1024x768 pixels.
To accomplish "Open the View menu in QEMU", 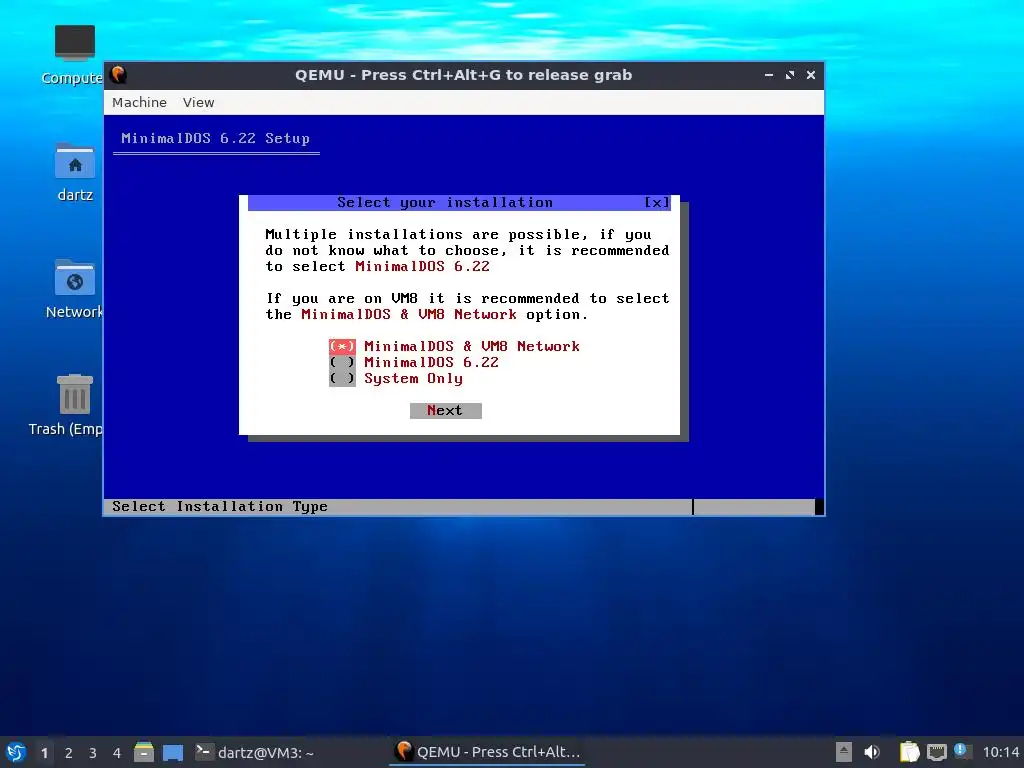I will tap(199, 103).
